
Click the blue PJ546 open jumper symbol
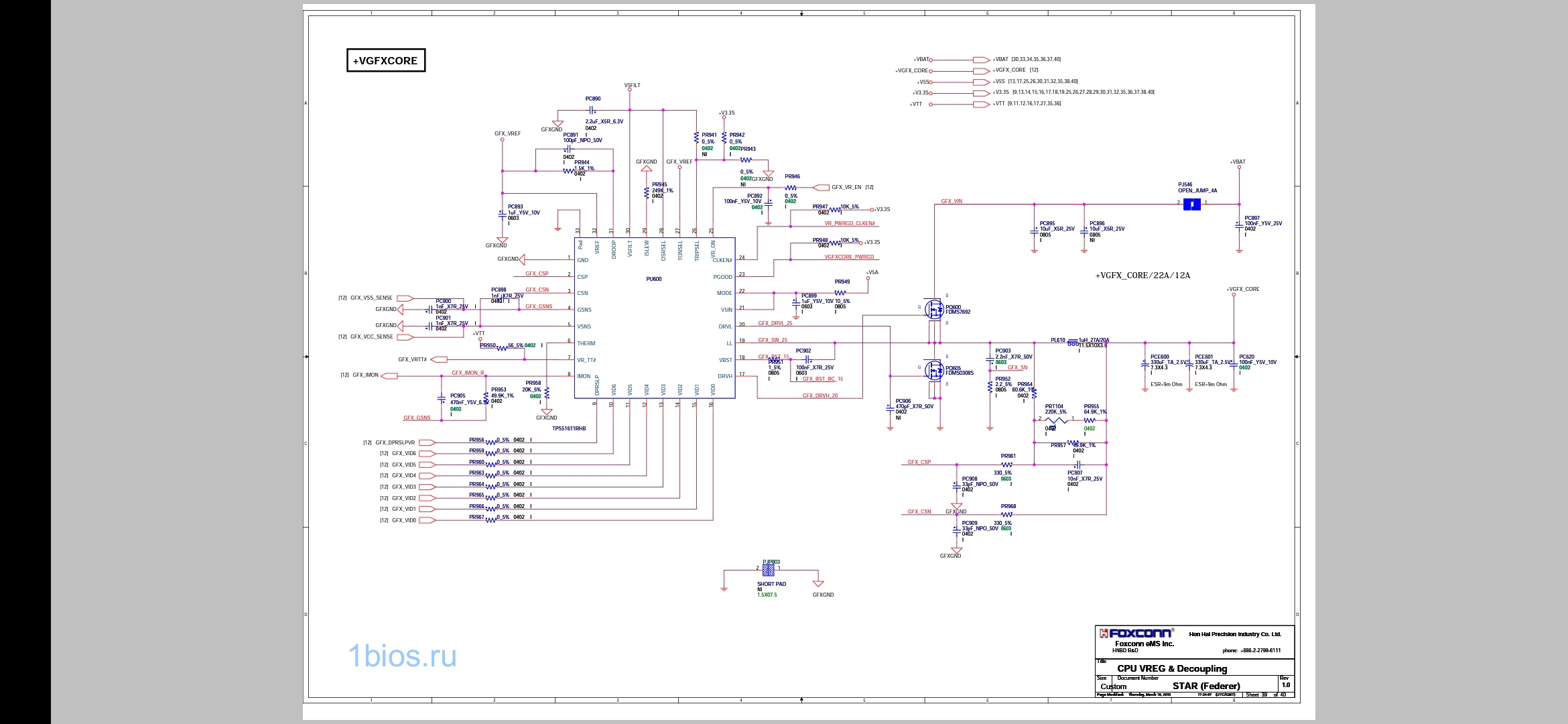tap(1191, 203)
